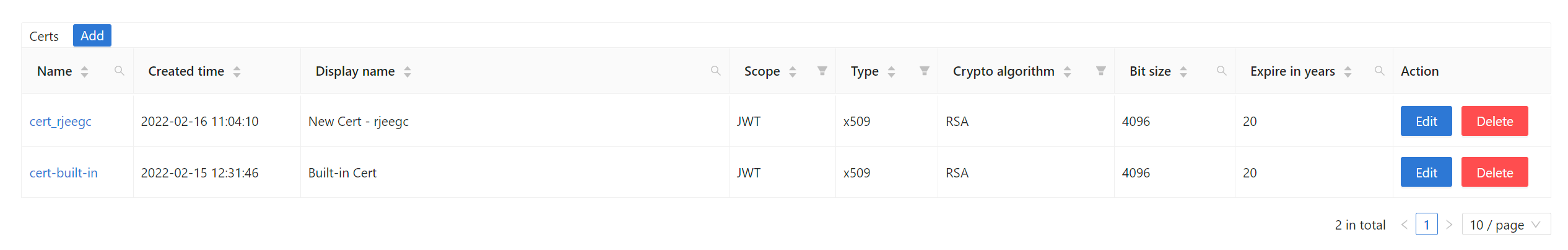Delete the cert-built-in certificate
This screenshot has height=250, width=1568.
pos(1494,172)
